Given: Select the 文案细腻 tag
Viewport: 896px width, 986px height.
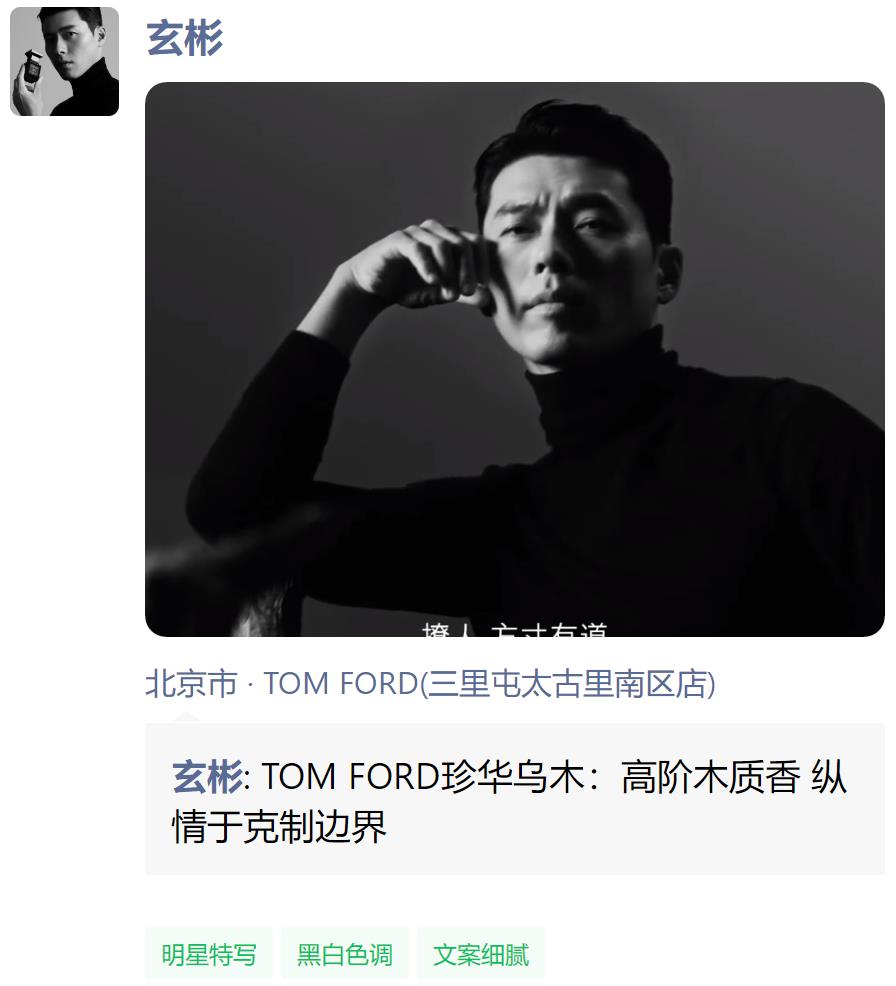Looking at the screenshot, I should [481, 954].
